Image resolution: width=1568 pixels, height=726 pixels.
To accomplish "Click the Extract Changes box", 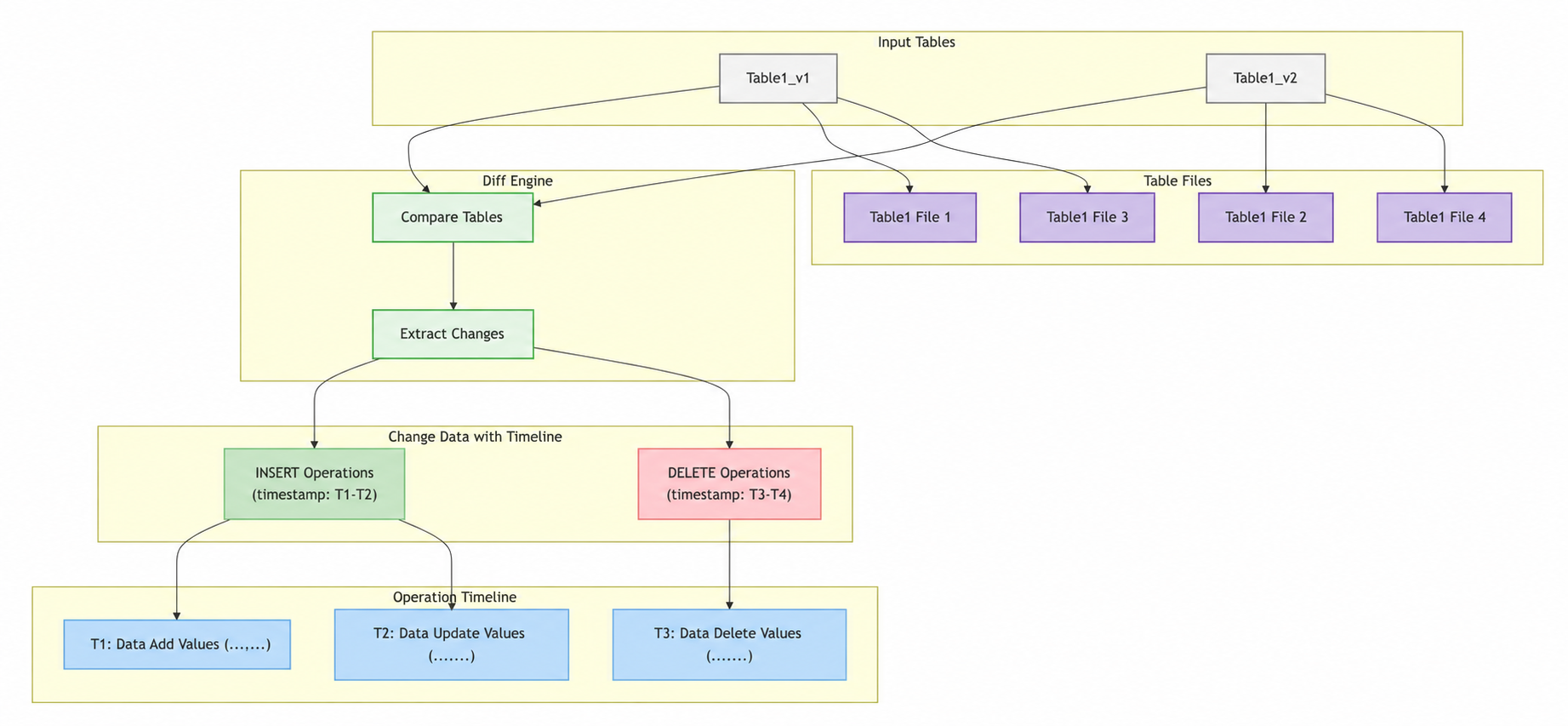I will [453, 334].
